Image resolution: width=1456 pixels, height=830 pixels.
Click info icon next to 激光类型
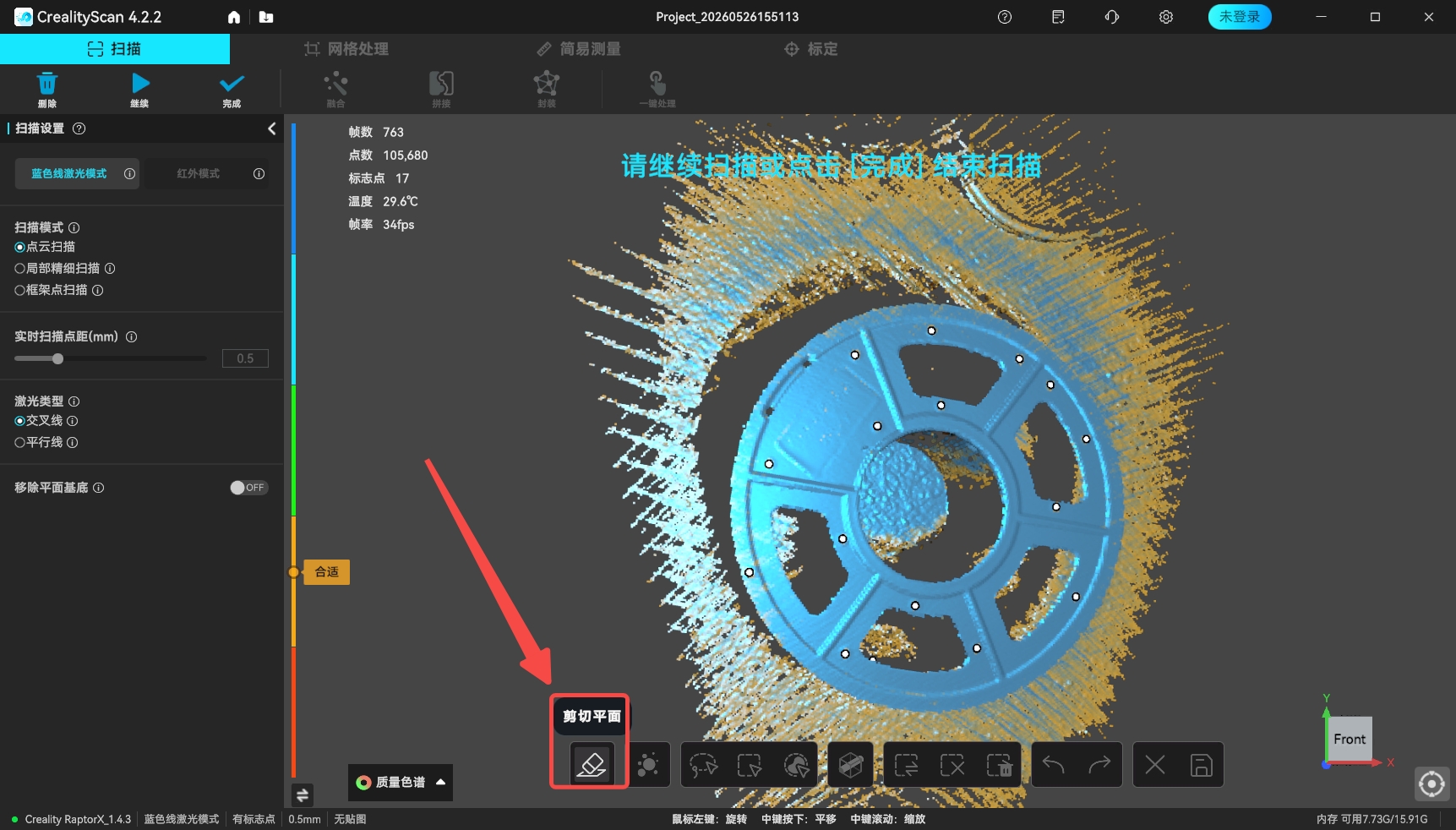coord(74,401)
